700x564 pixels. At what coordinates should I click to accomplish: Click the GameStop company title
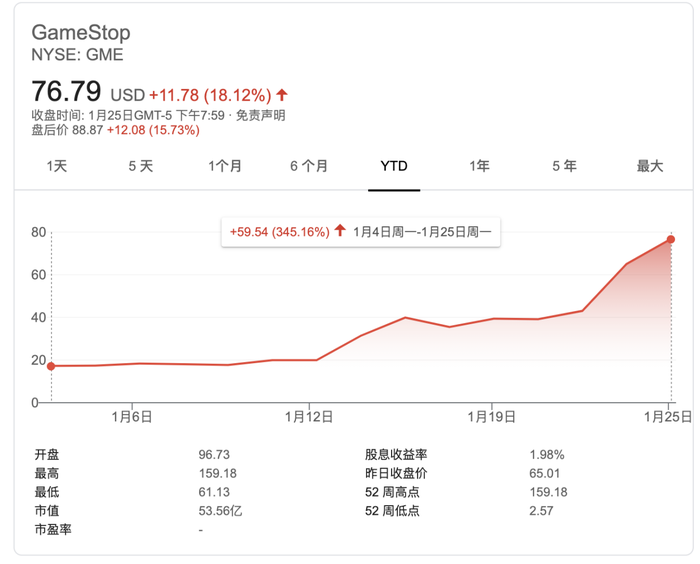point(81,33)
